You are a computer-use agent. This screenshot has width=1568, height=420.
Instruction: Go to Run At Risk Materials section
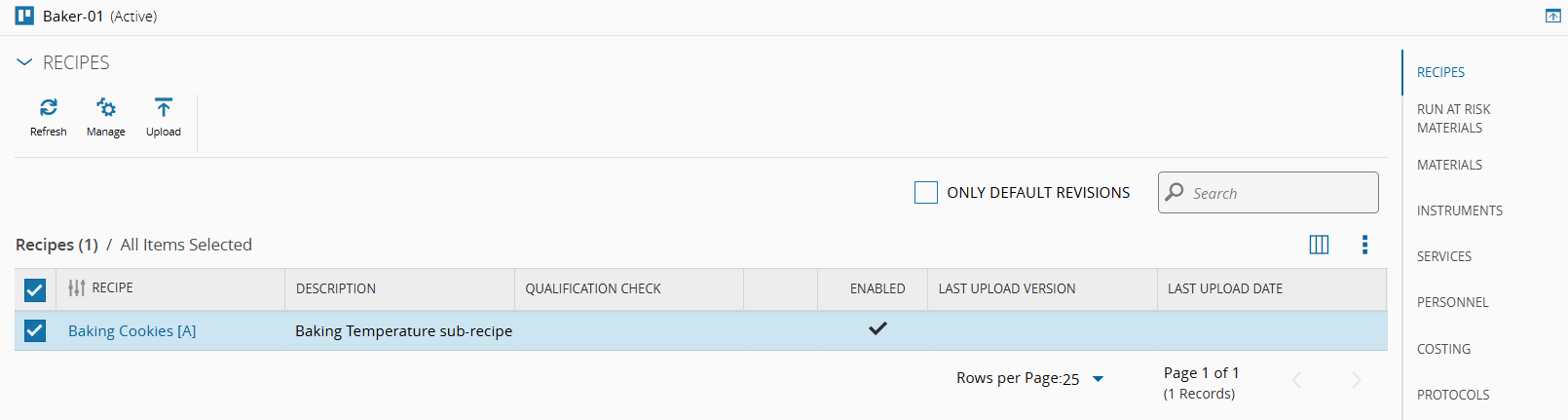1453,118
